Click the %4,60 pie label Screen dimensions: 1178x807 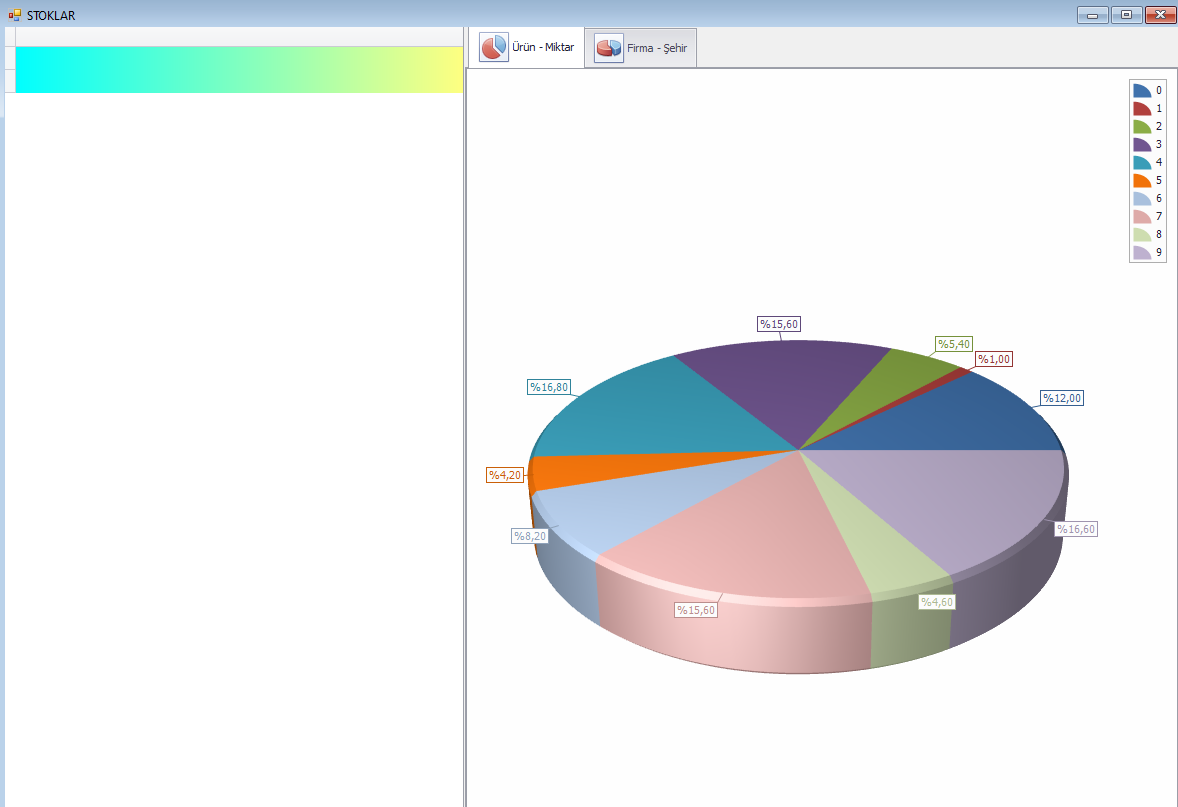[937, 602]
